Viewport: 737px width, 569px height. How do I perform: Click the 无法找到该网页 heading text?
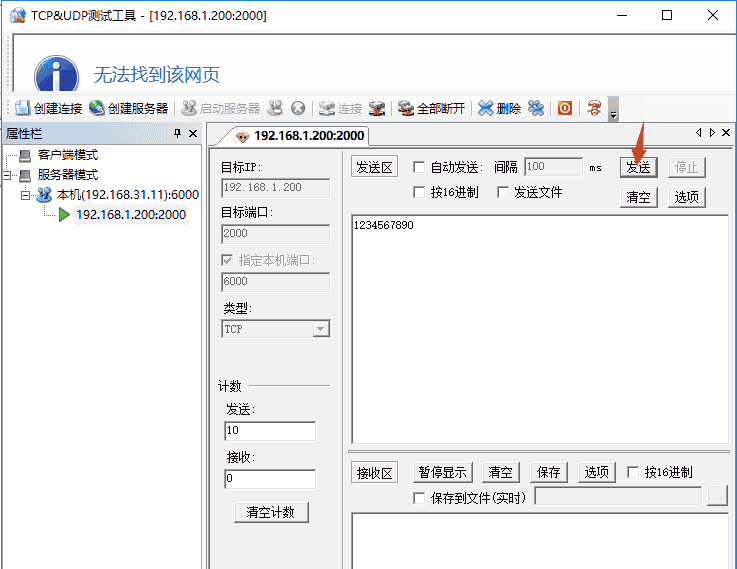[x=157, y=75]
